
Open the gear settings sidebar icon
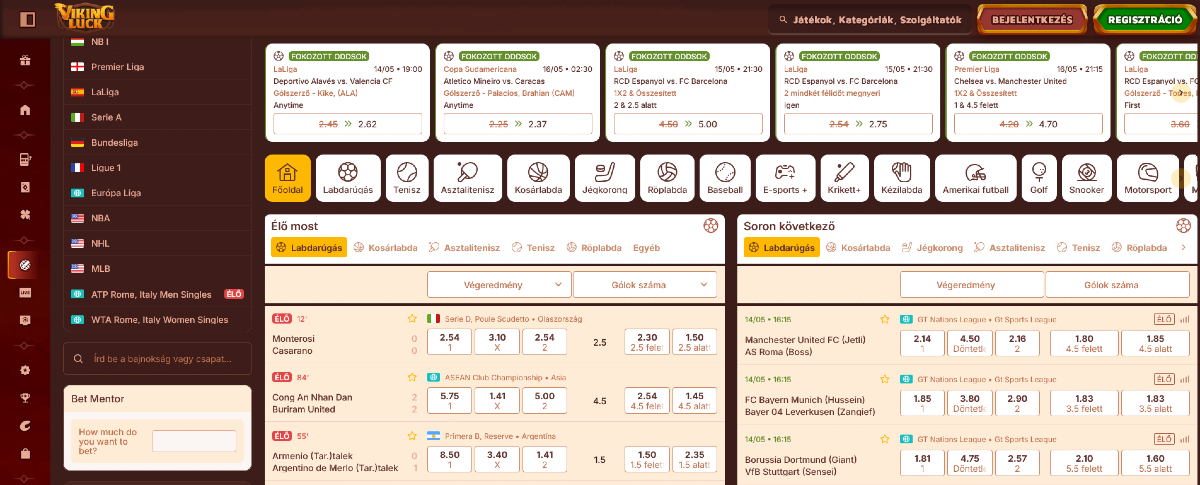click(x=25, y=370)
